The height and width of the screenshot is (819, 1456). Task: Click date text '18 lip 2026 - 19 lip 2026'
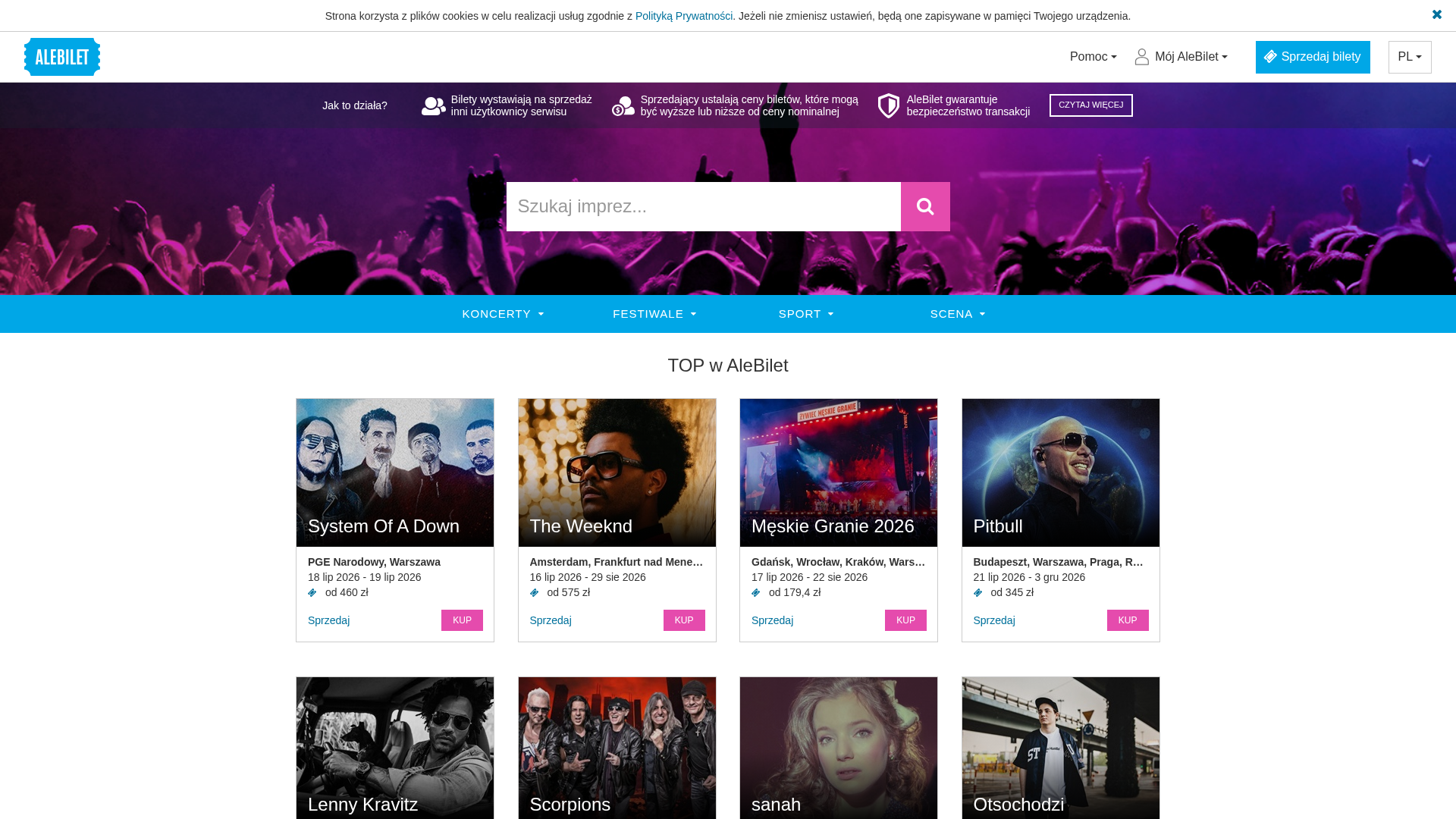point(364,577)
